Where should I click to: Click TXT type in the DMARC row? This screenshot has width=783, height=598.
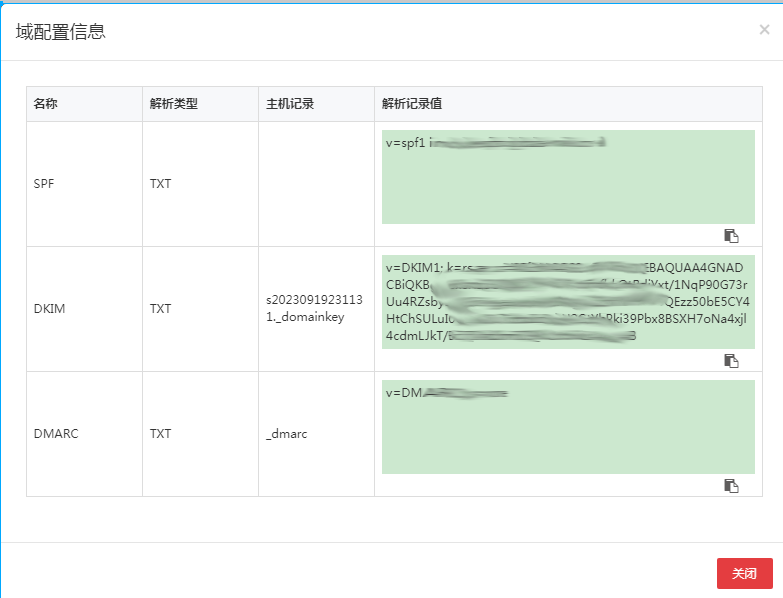click(x=160, y=434)
